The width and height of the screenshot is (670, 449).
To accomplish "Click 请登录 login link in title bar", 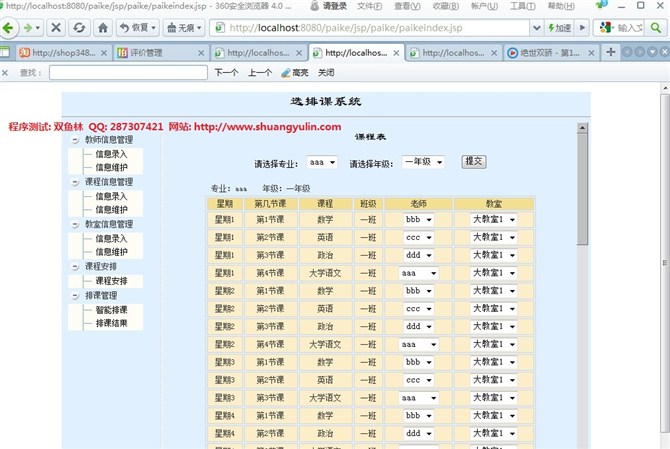I will pos(334,6).
